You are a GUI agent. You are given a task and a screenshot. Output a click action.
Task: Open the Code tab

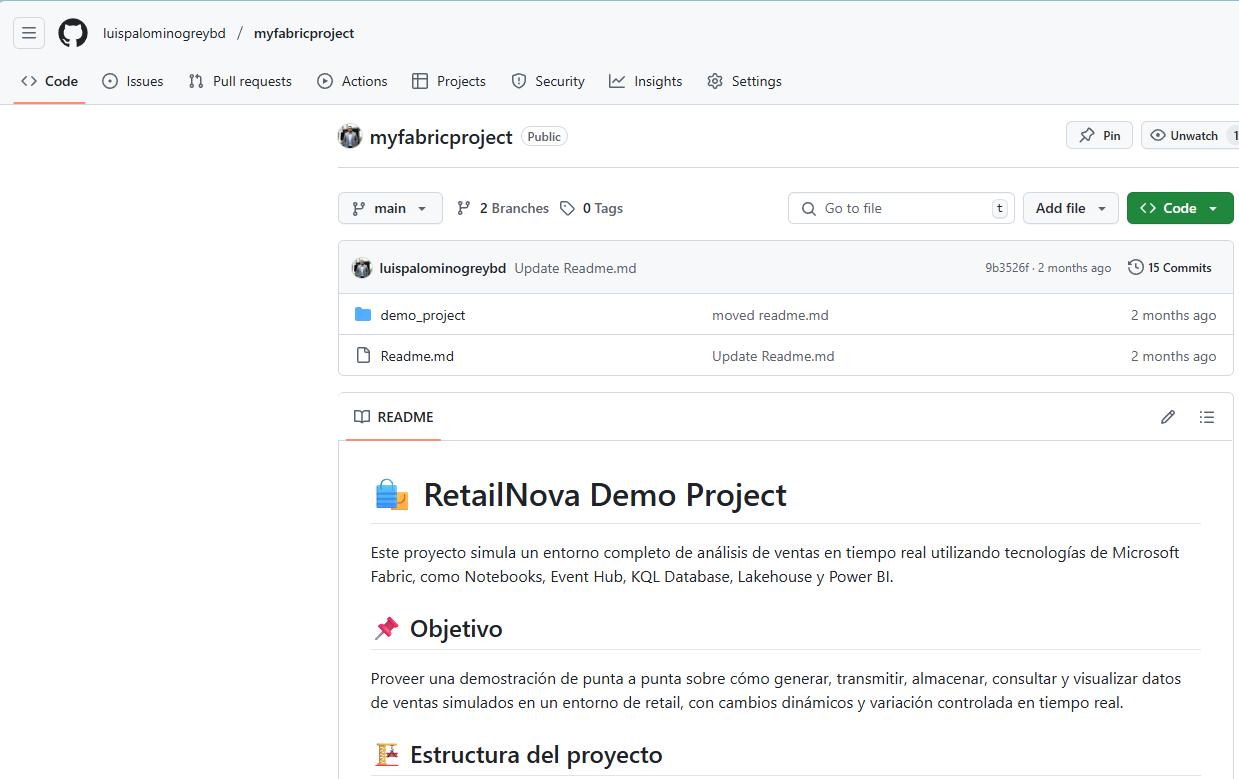tap(49, 81)
